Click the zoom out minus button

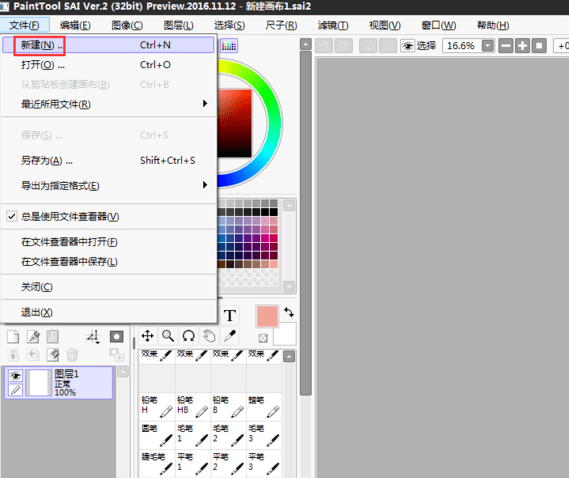[505, 46]
